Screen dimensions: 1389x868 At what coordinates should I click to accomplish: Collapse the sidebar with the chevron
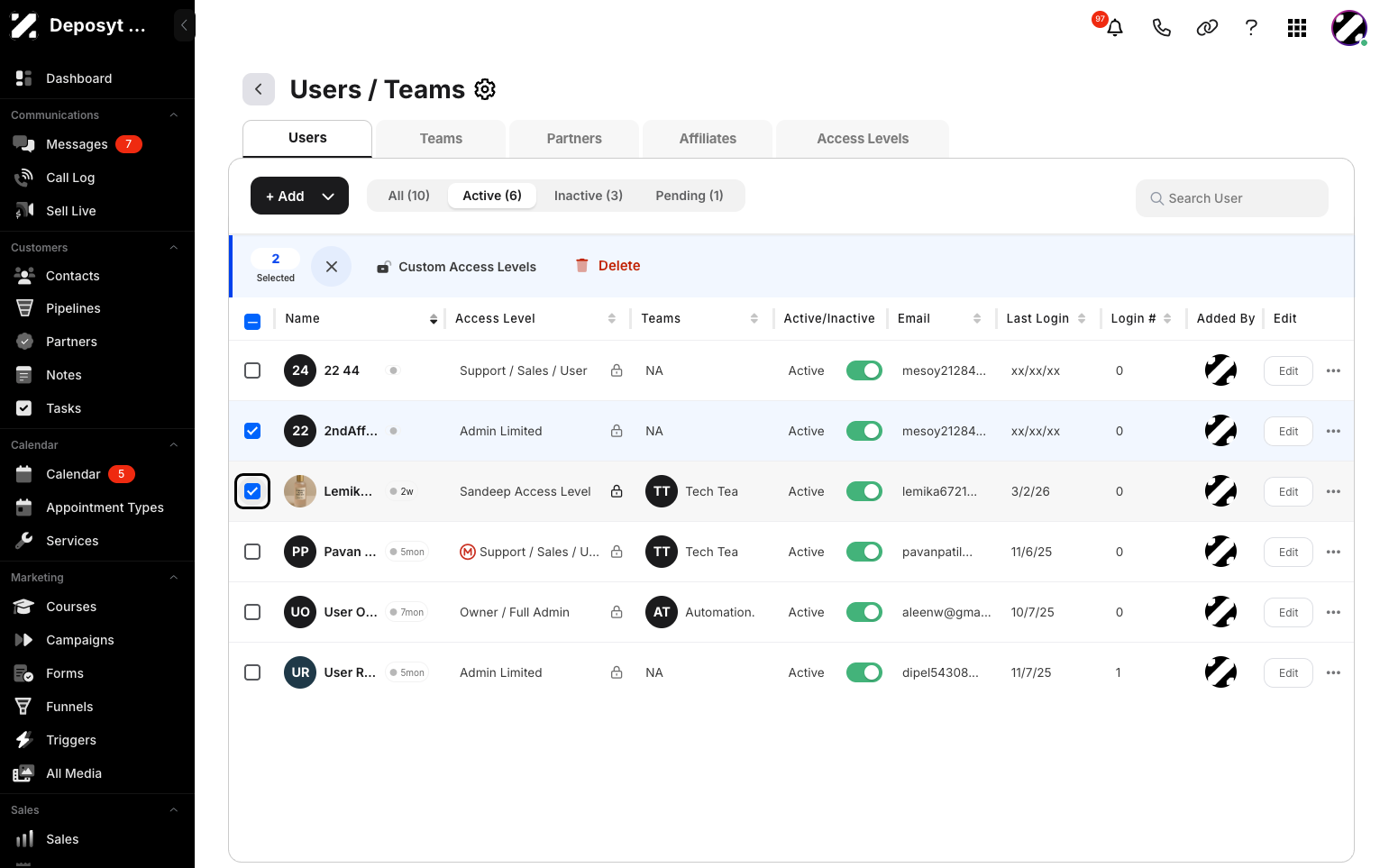184,25
